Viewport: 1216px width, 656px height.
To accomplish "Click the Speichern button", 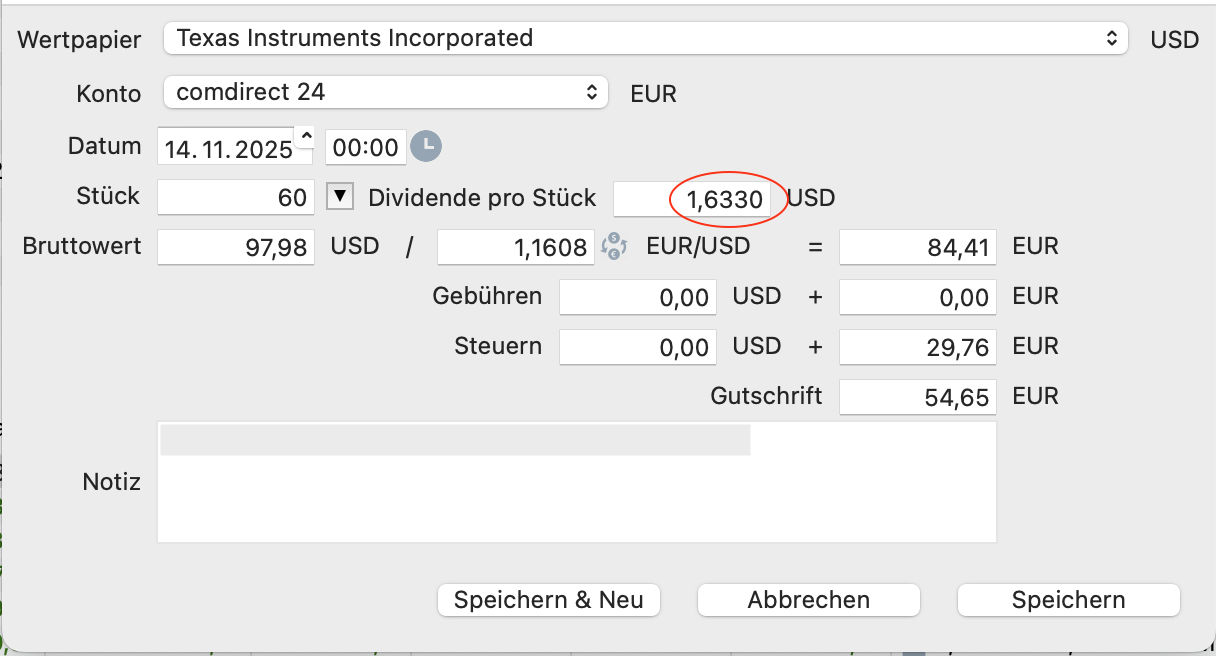I will click(x=1068, y=600).
